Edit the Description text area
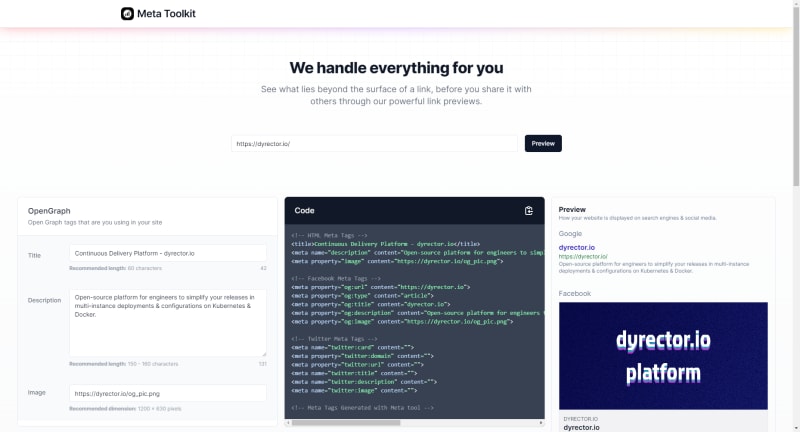800x432 pixels. (x=168, y=323)
